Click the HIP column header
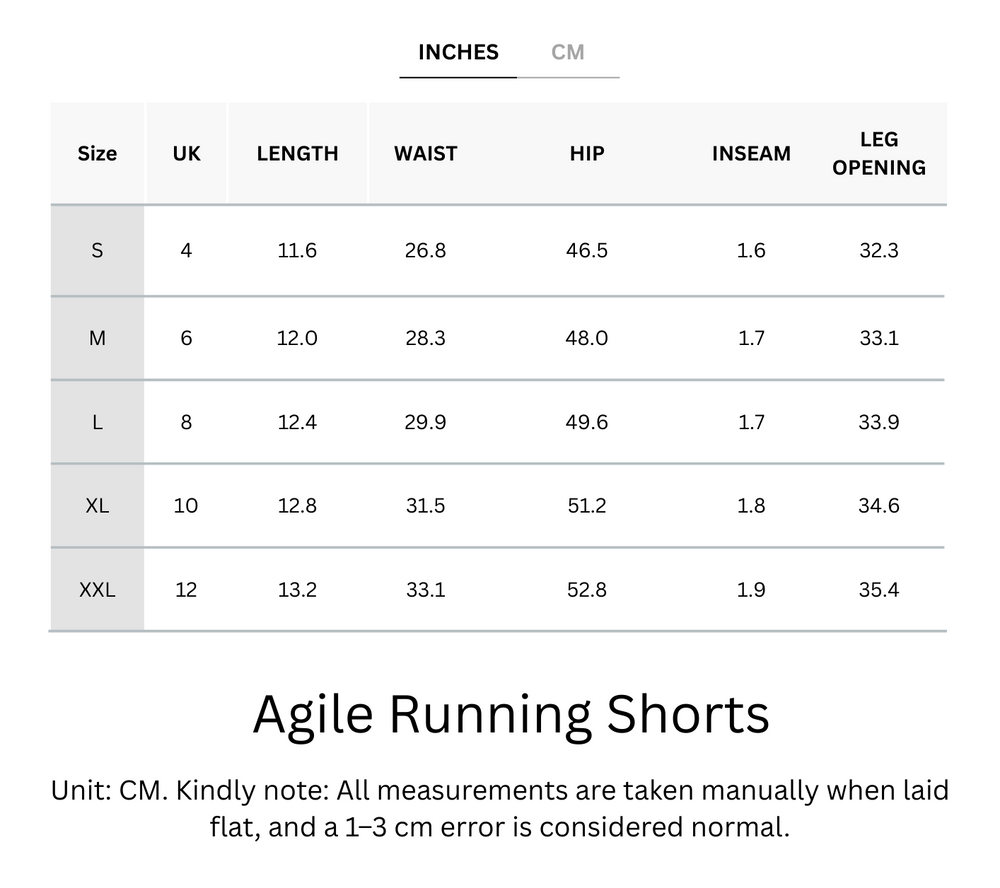 [587, 153]
